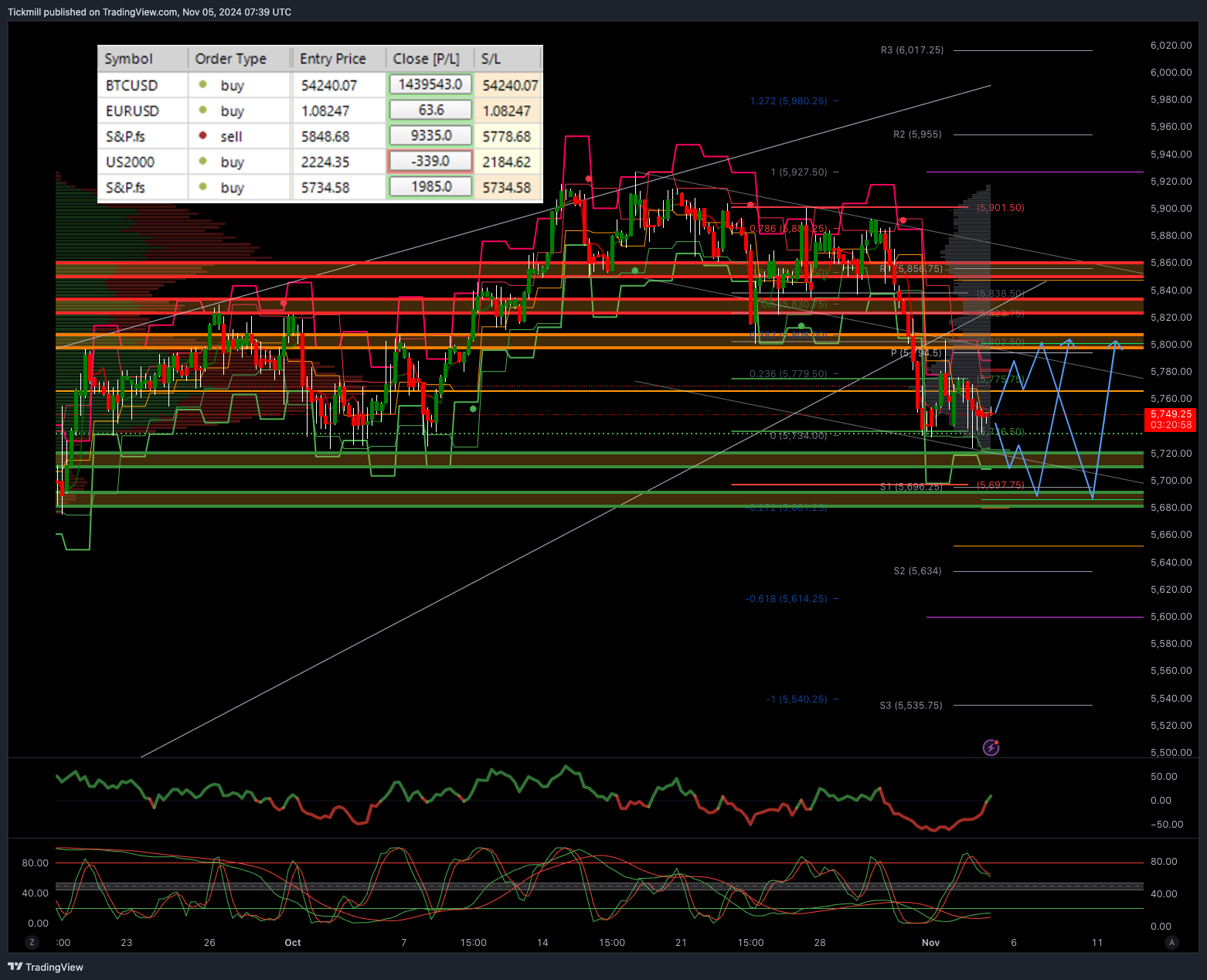
Task: Click the A auto-scale button
Action: (x=1171, y=942)
